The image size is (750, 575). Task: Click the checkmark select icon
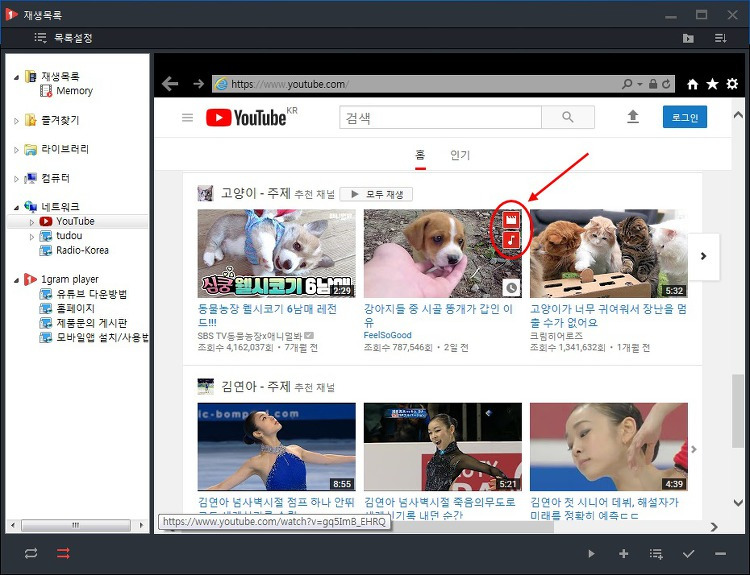tap(688, 554)
